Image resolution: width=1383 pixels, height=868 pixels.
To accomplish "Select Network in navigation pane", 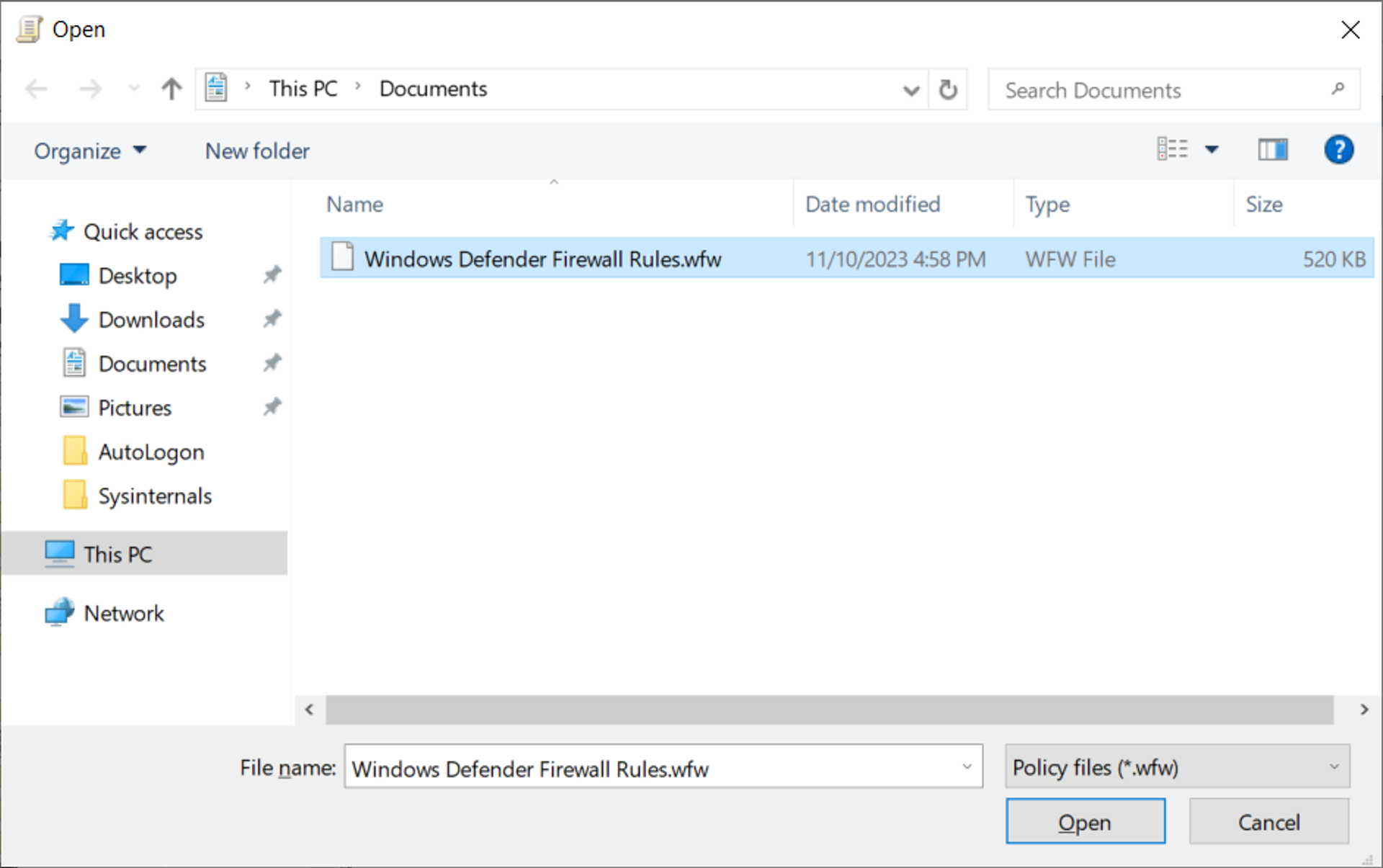I will [x=124, y=613].
